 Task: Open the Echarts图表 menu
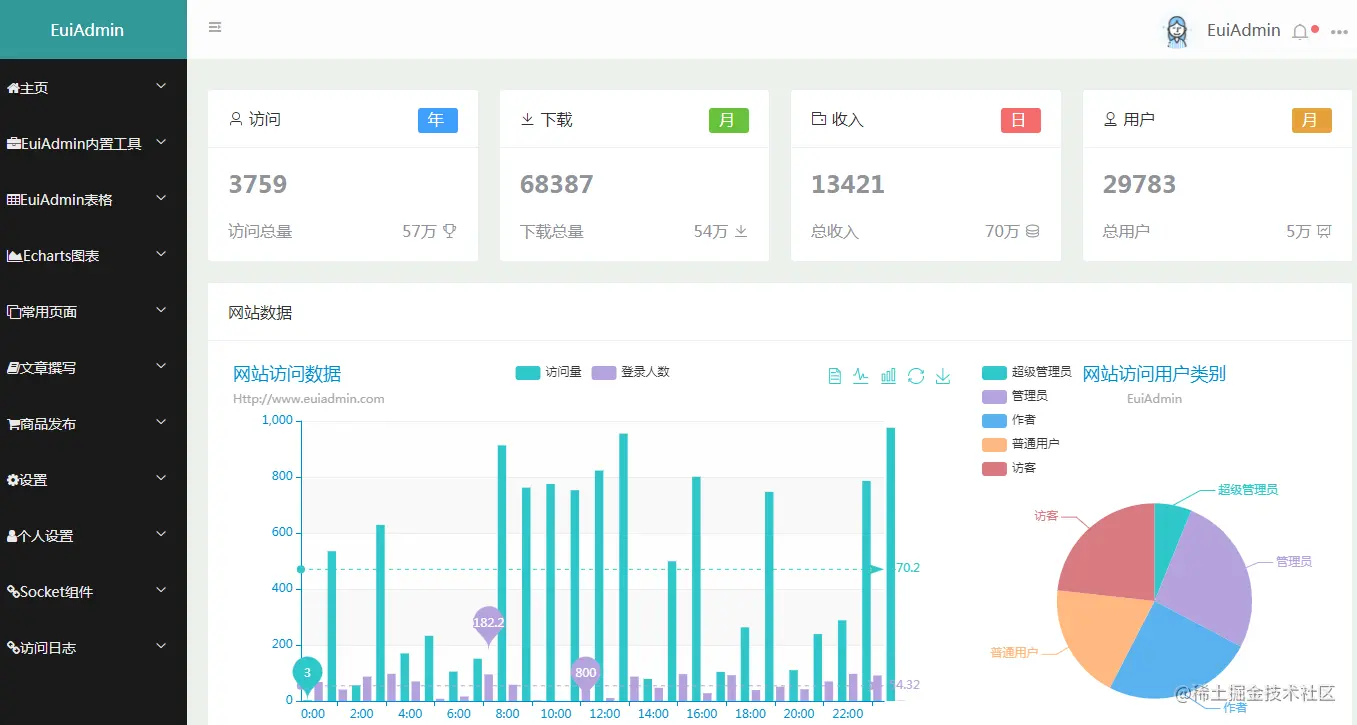(93, 255)
